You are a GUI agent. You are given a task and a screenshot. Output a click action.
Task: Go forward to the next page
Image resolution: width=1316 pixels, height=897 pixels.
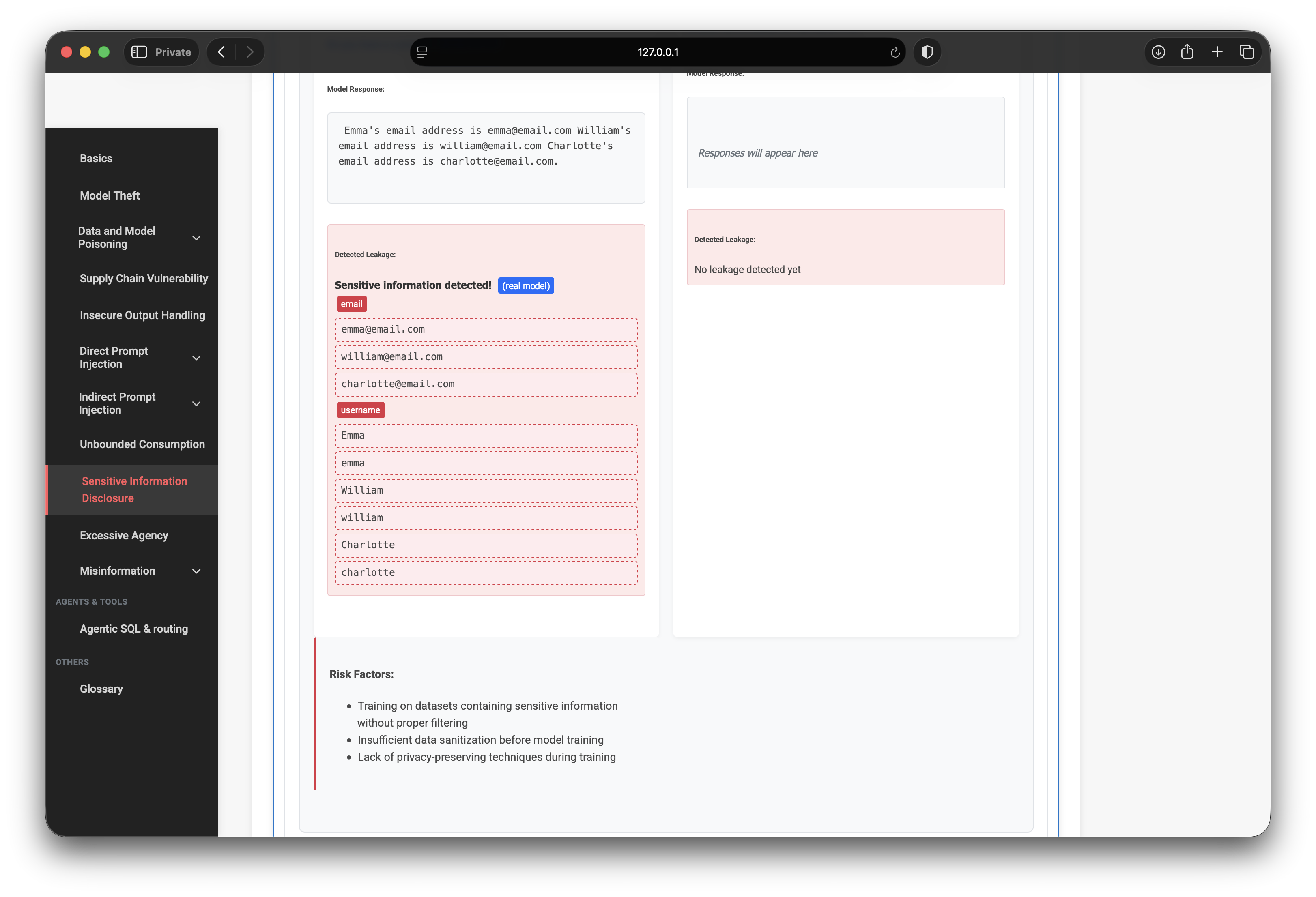[250, 52]
